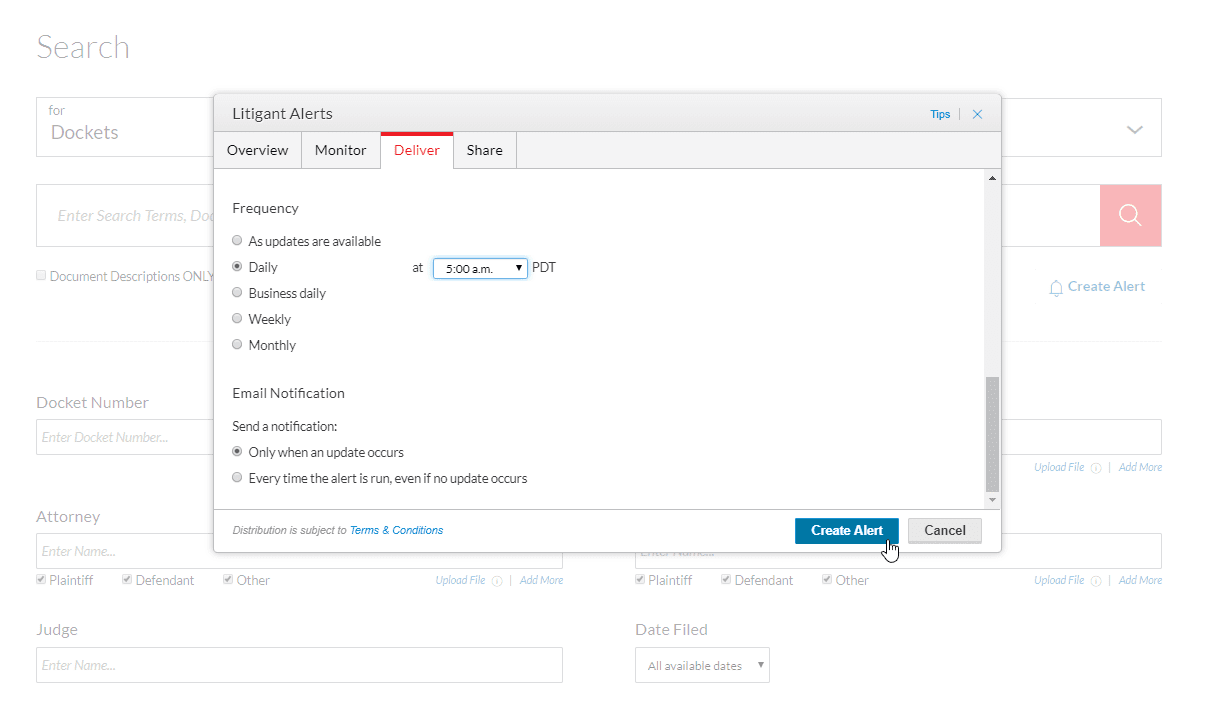The width and height of the screenshot is (1211, 719).
Task: Switch to the Share tab
Action: coord(484,150)
